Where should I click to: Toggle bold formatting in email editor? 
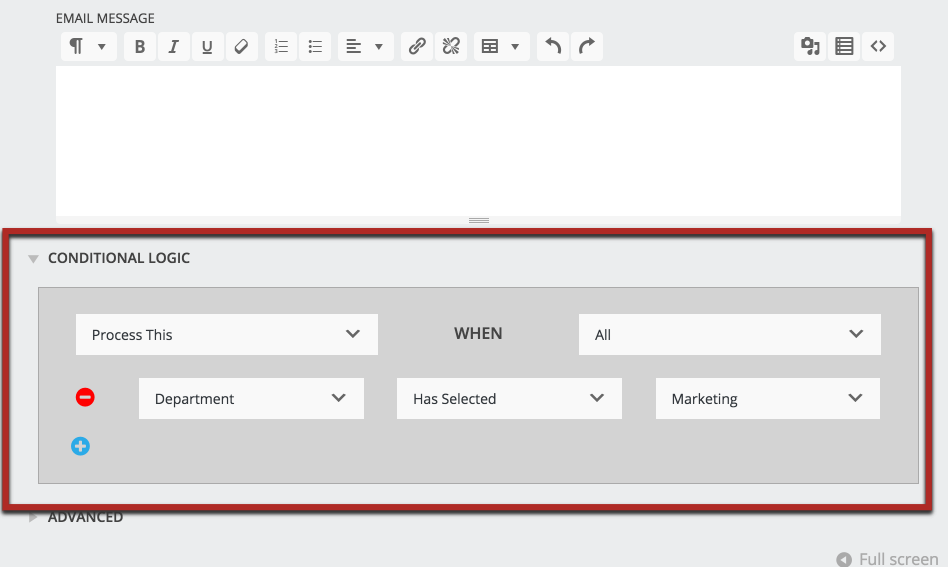(x=140, y=46)
